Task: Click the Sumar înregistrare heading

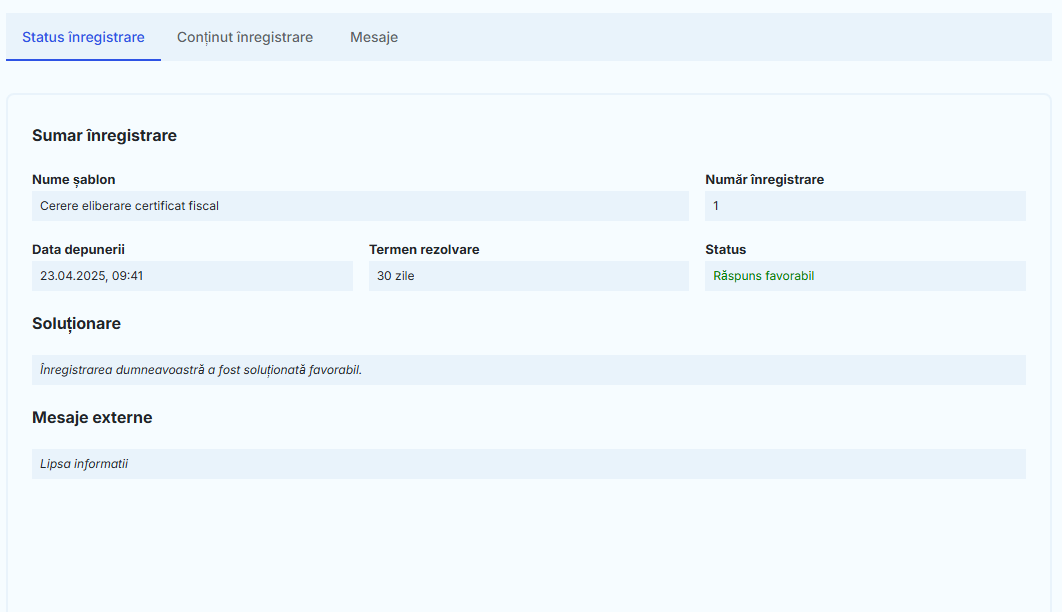Action: click(x=104, y=136)
